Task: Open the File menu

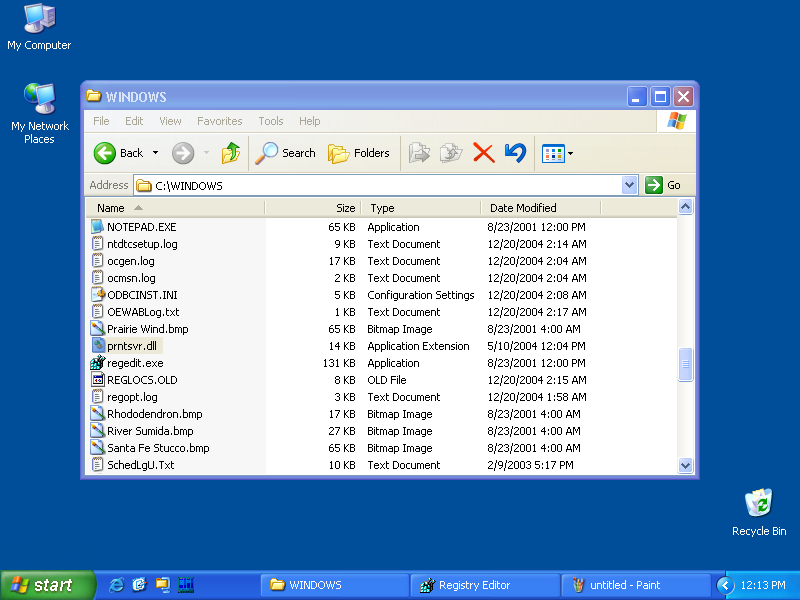Action: coord(101,121)
